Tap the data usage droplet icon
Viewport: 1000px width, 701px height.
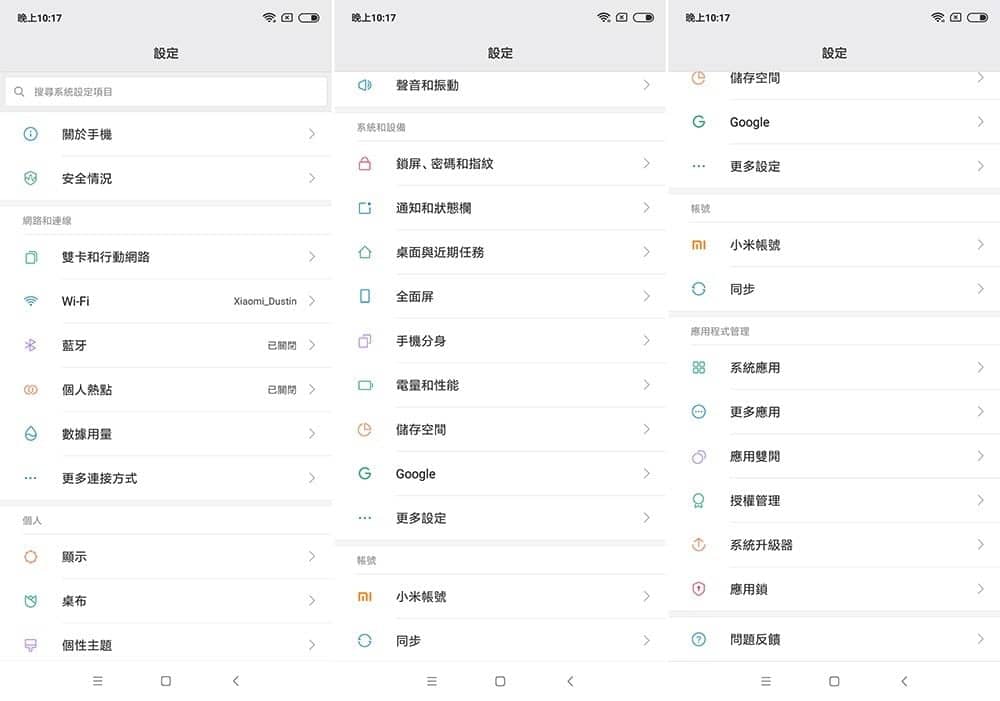[x=31, y=434]
